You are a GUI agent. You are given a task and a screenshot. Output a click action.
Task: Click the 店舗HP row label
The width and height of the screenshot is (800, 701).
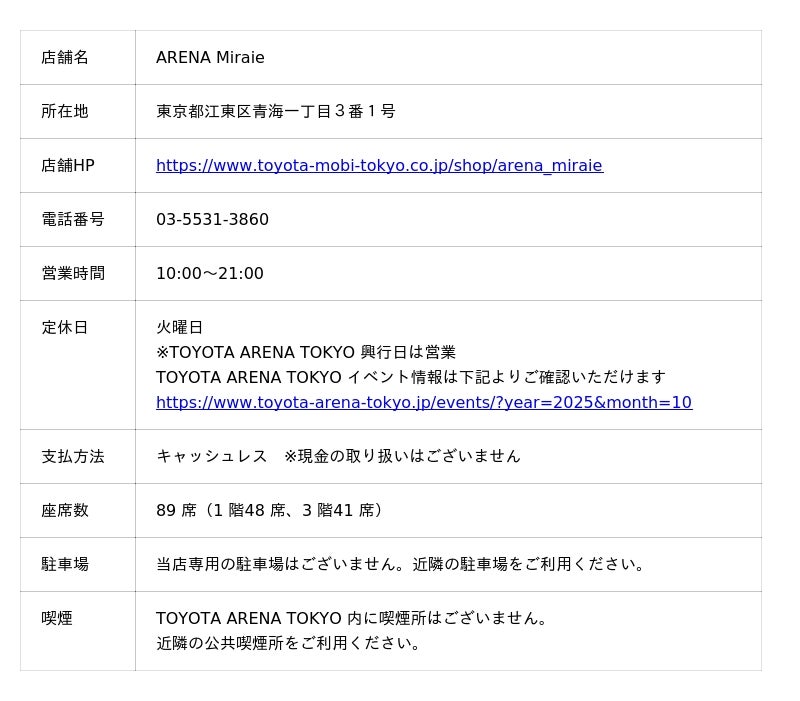point(68,166)
